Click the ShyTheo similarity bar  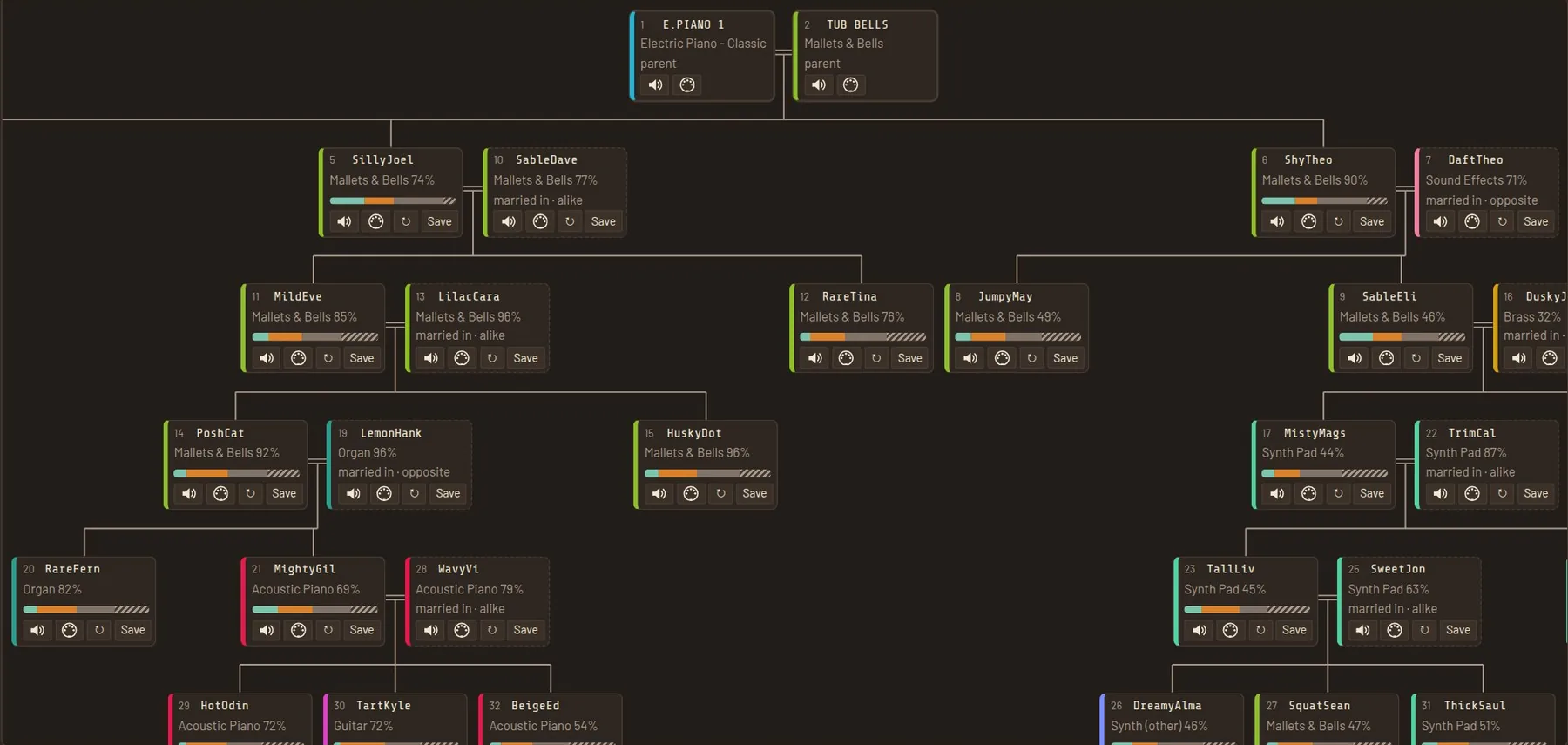point(1324,200)
